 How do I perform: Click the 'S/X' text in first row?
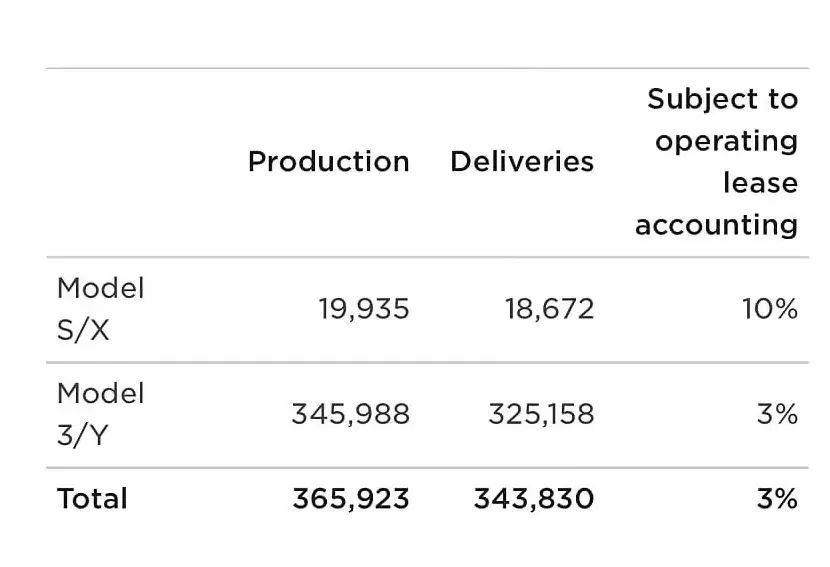[x=83, y=331]
